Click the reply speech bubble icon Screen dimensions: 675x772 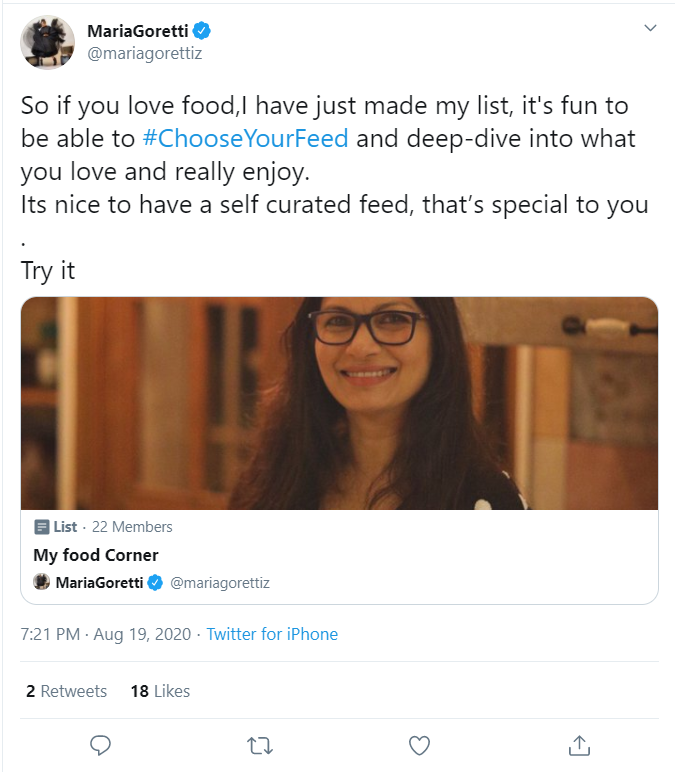click(x=100, y=745)
